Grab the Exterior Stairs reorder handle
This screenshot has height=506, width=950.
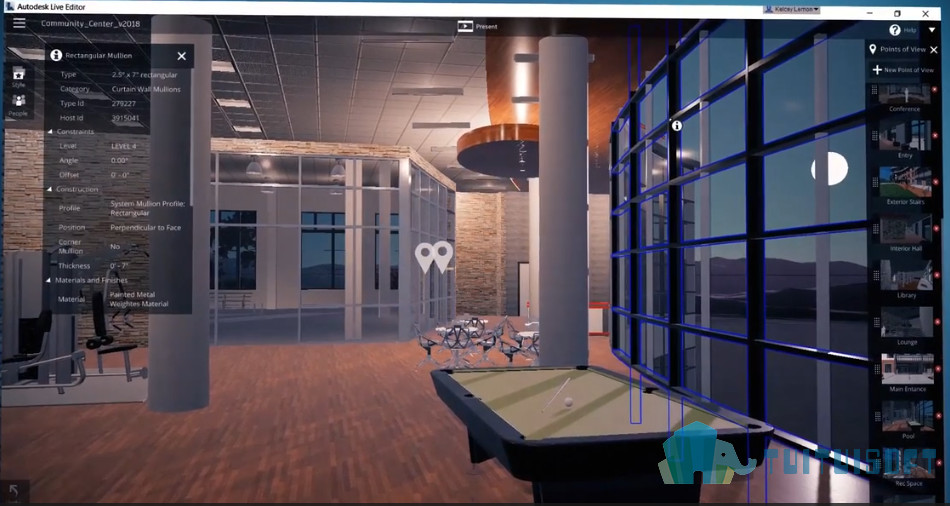875,182
